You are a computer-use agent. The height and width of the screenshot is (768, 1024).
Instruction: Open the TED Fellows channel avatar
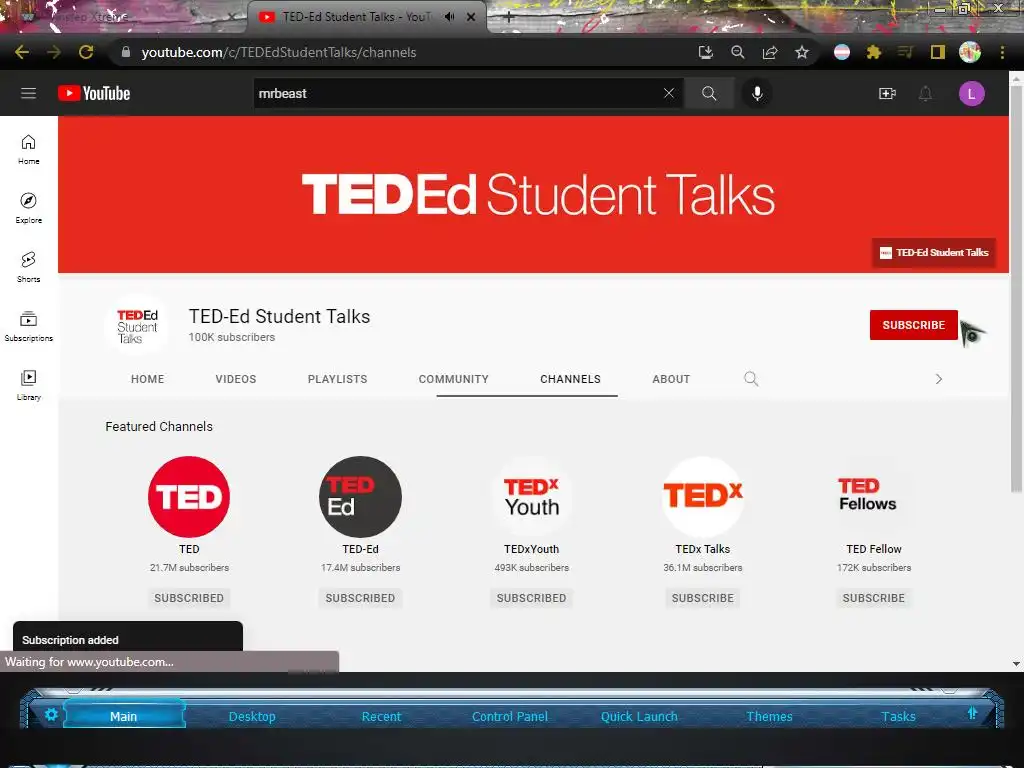[874, 497]
